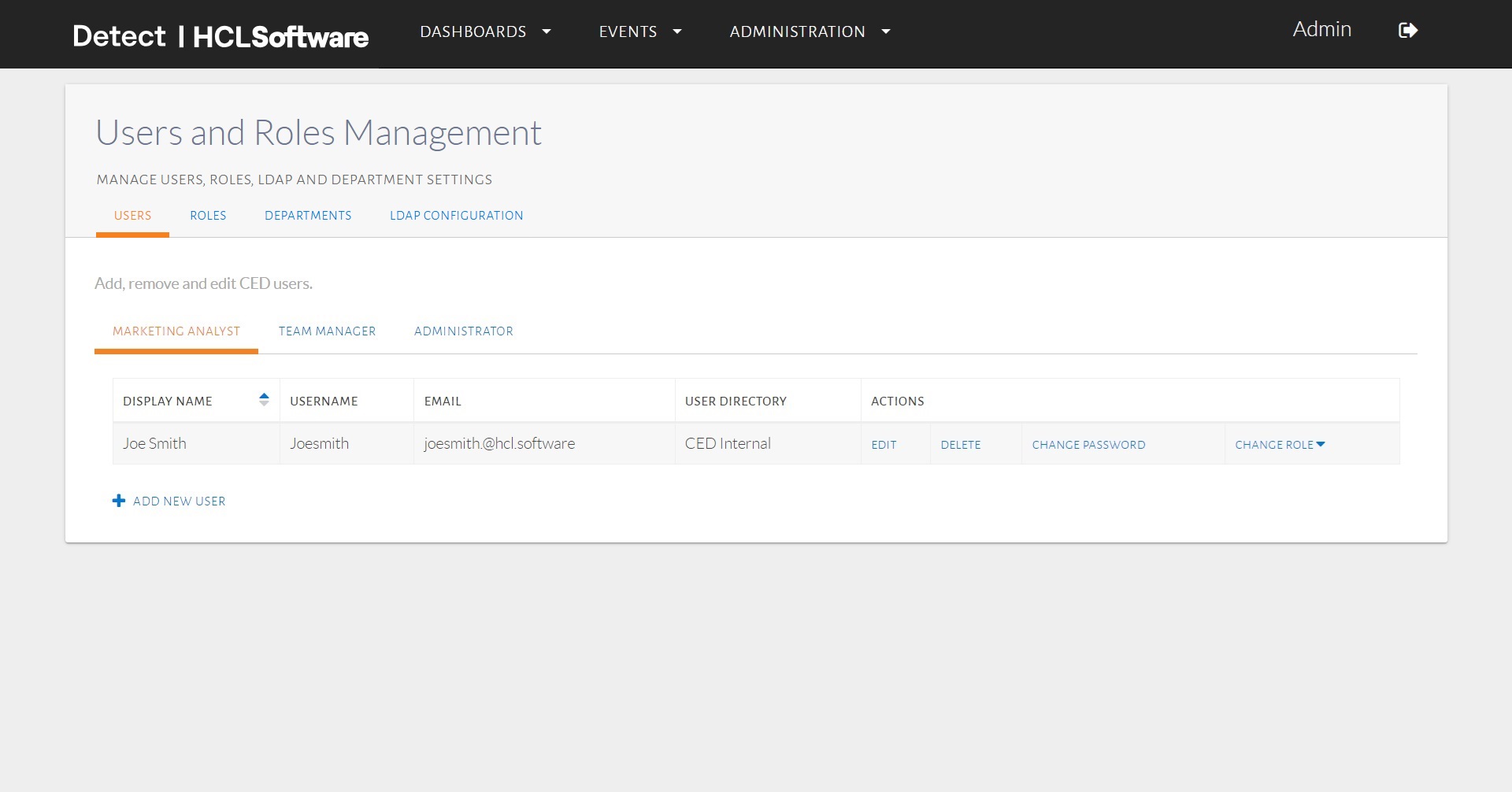1512x792 pixels.
Task: Open Change Role dropdown for Joe Smith
Action: click(1279, 445)
